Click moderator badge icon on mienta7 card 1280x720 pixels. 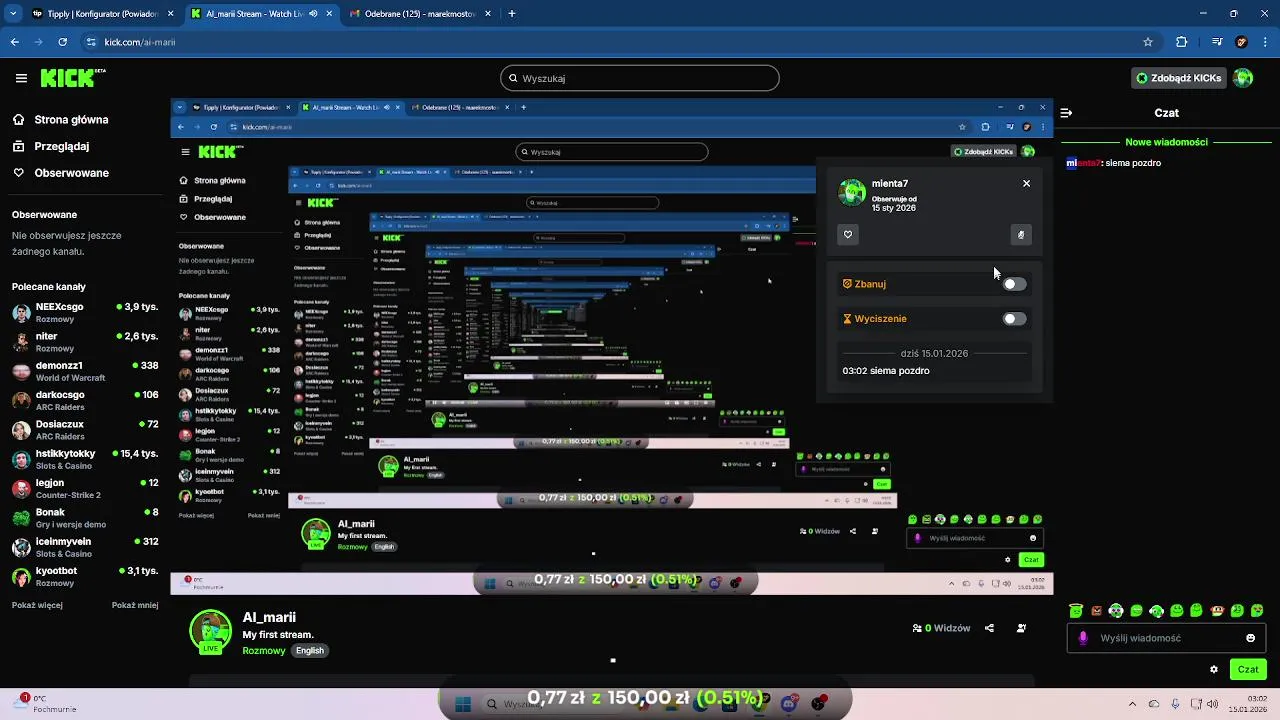[x=1021, y=235]
